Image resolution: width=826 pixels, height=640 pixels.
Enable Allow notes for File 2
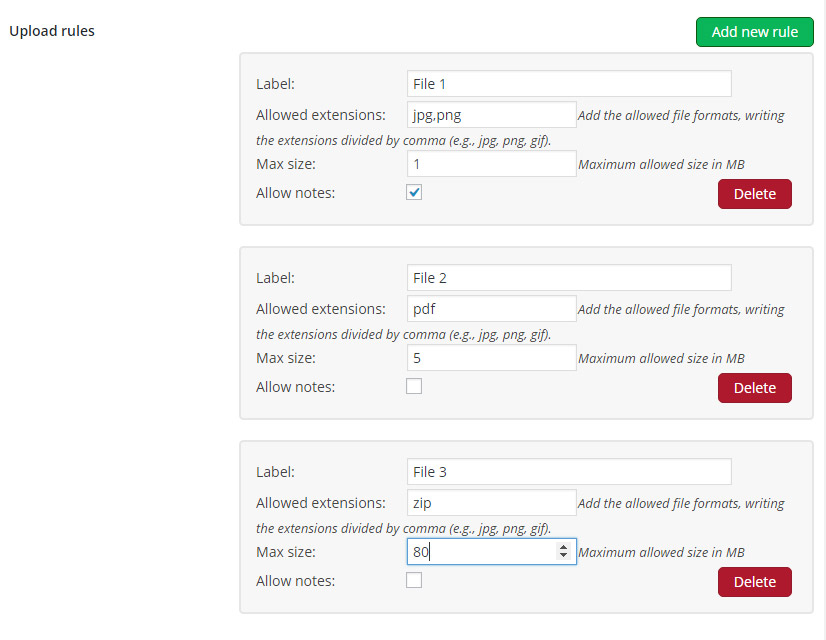click(414, 386)
